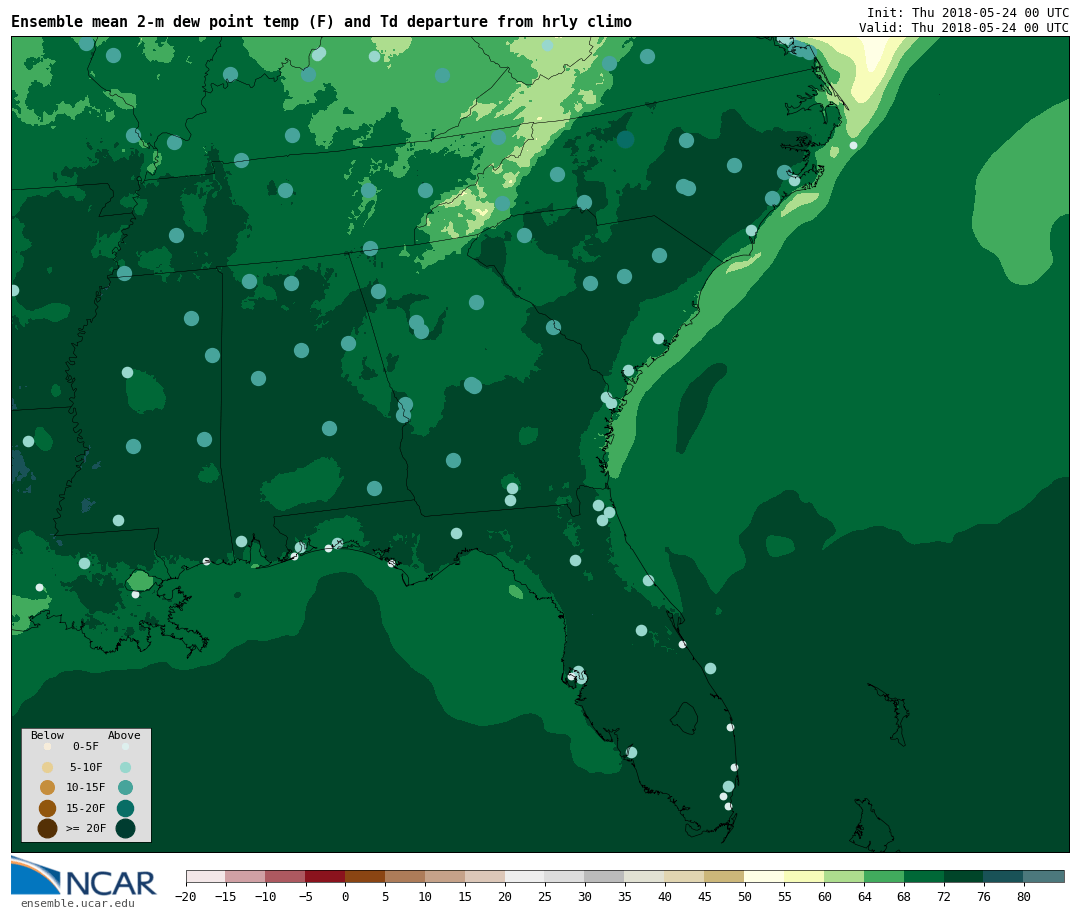Click the Below 5-10F legend circle
1080x915 pixels.
coord(48,768)
